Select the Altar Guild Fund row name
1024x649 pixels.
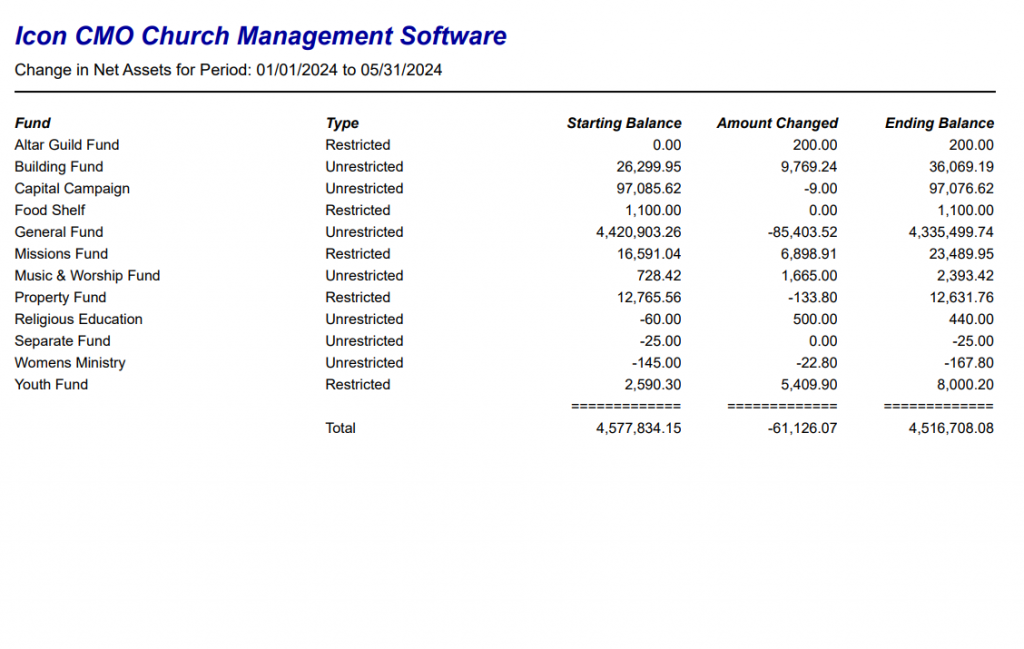tap(66, 145)
